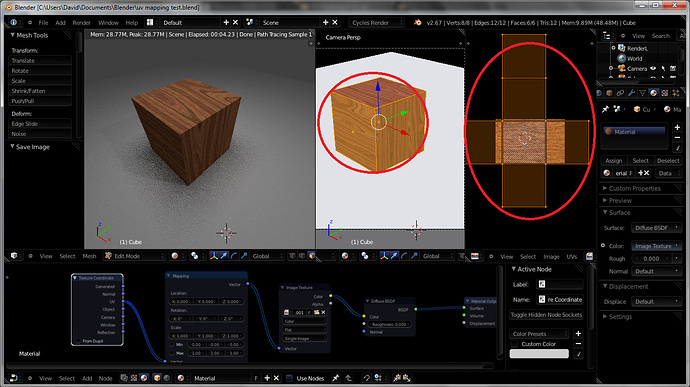
Task: Open the Texture properties tab icon
Action: pyautogui.click(x=664, y=93)
